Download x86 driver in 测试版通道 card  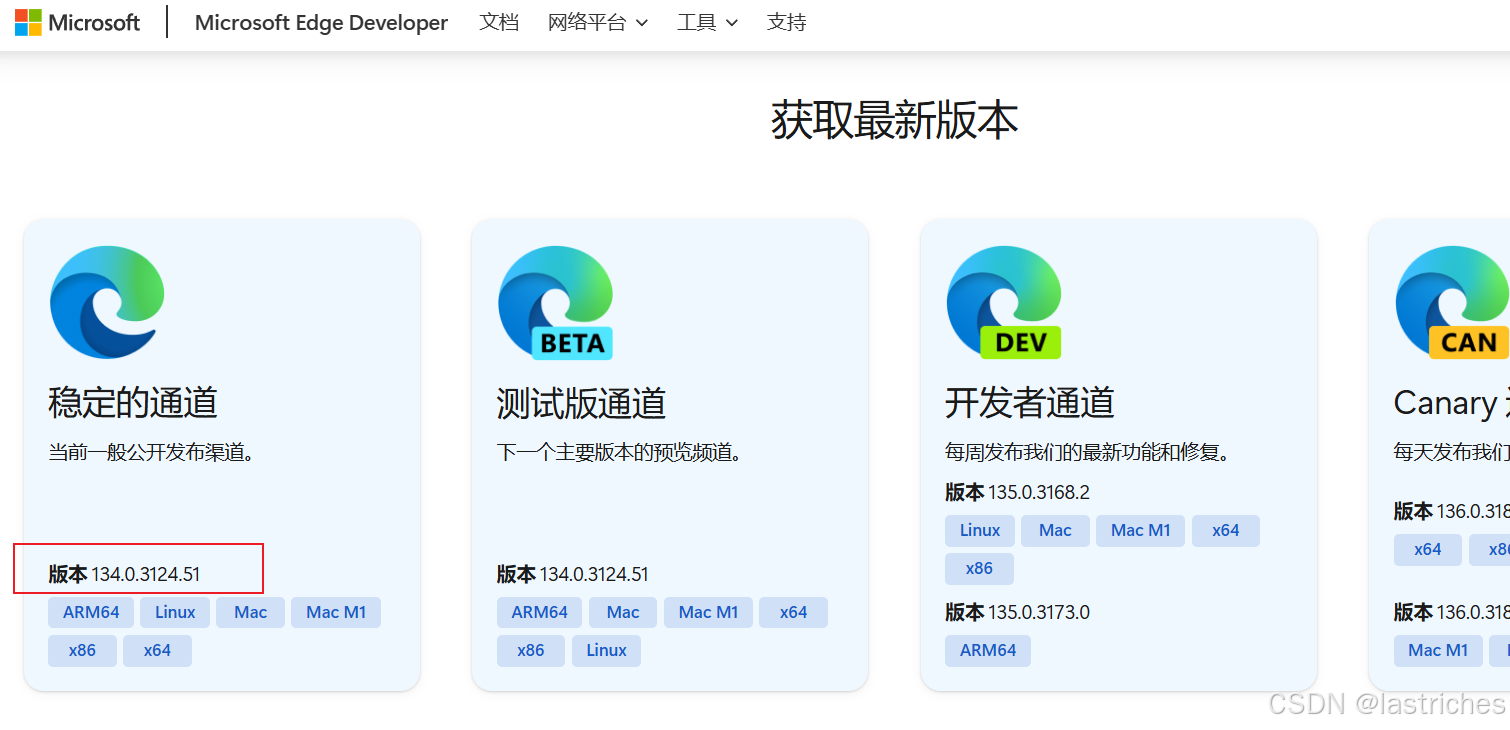click(531, 650)
